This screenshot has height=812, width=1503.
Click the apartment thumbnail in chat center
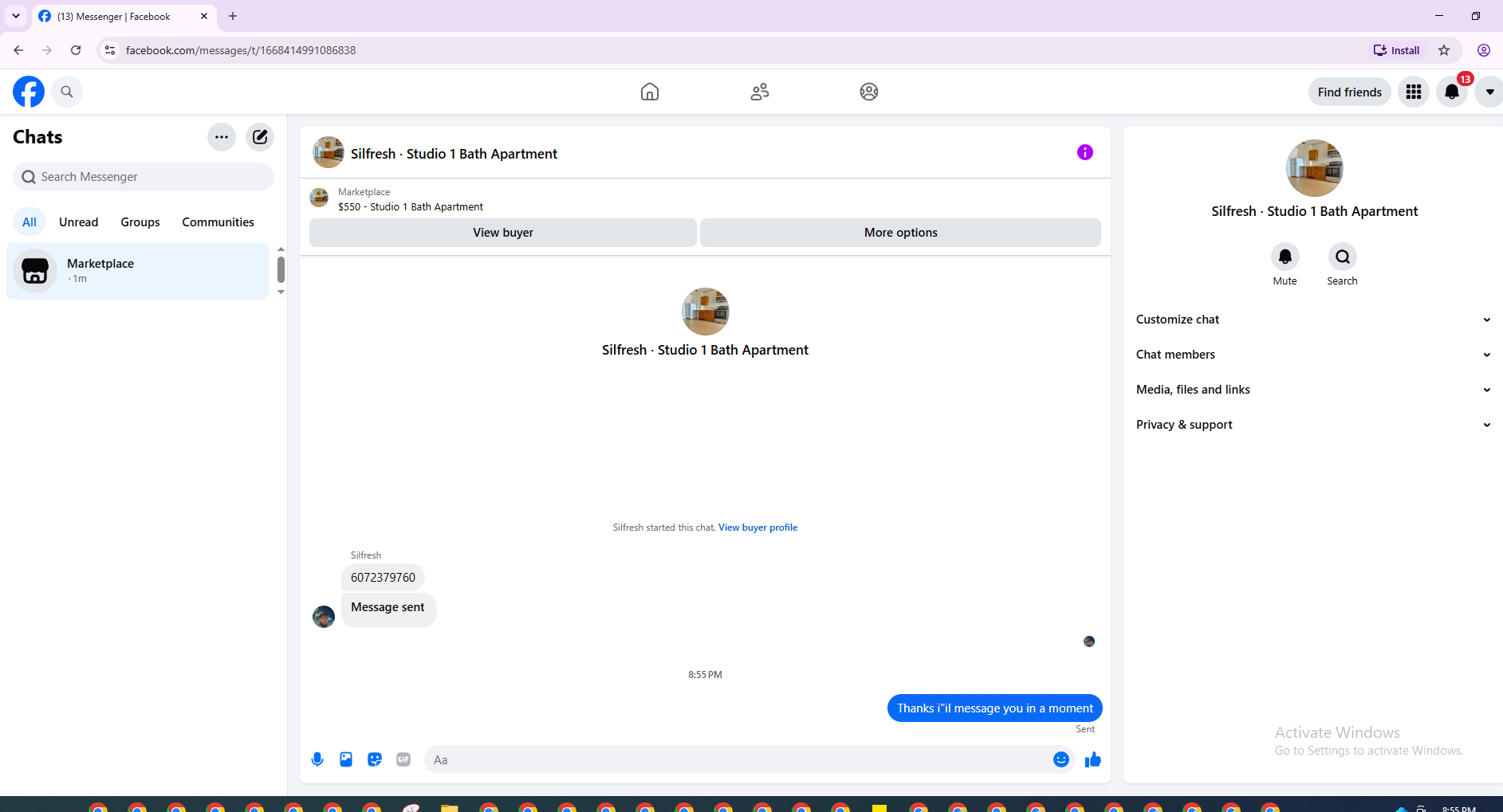(x=705, y=312)
